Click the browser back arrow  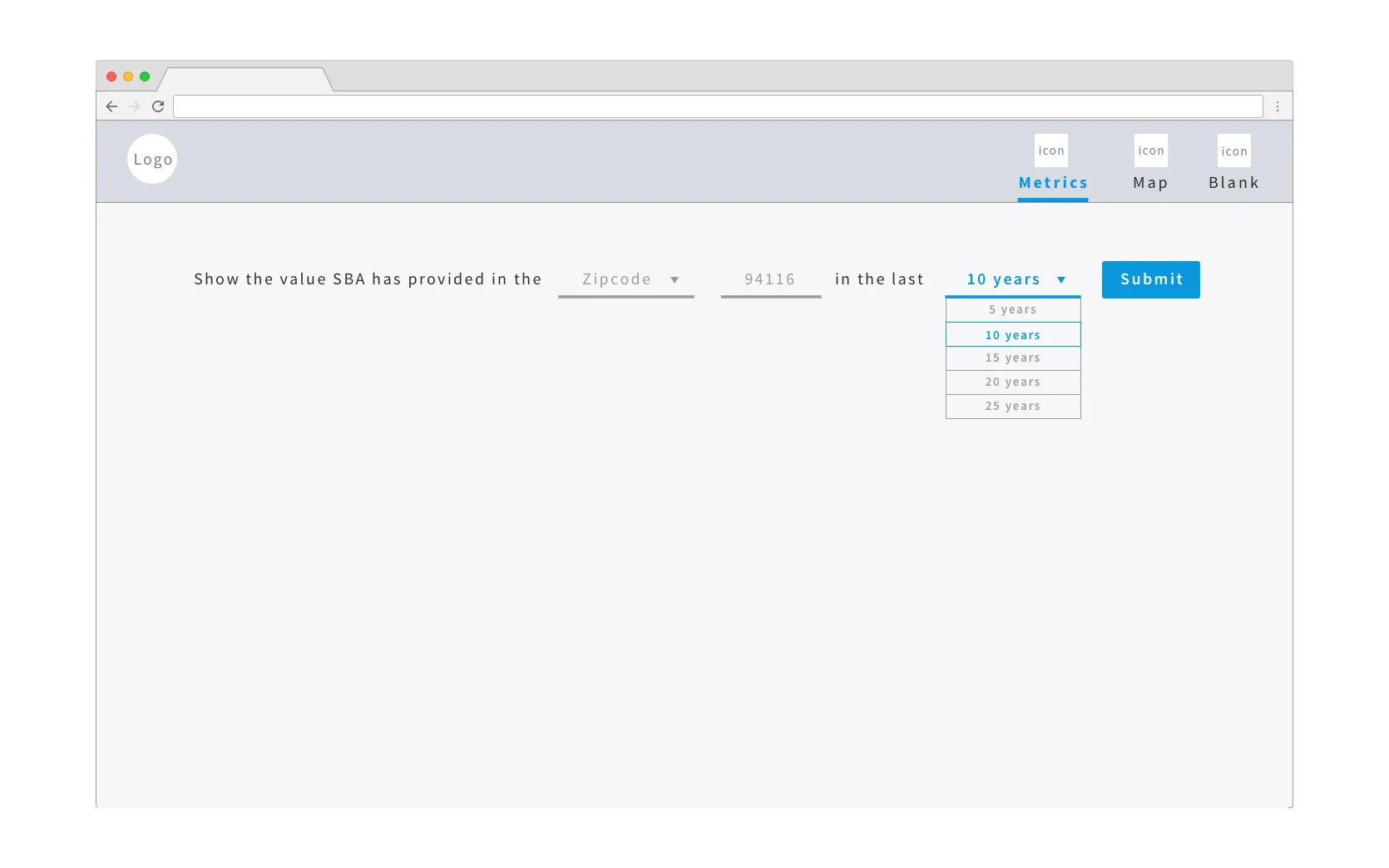point(112,106)
